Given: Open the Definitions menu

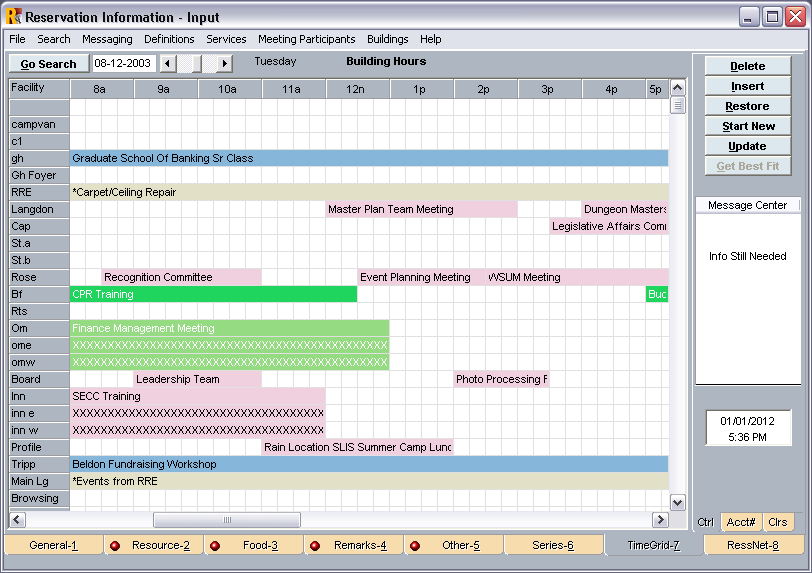Looking at the screenshot, I should coord(169,39).
